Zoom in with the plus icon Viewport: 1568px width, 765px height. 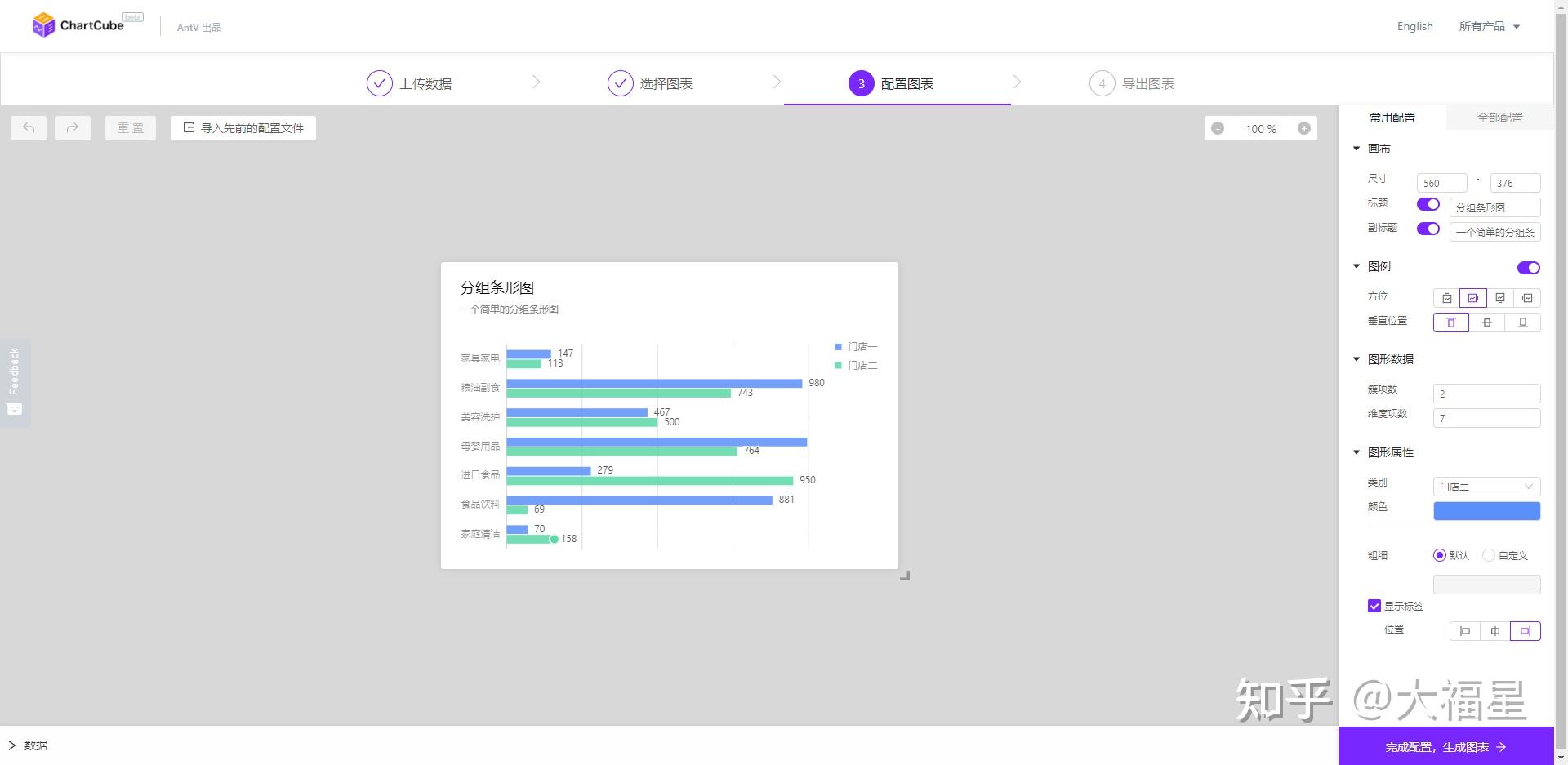[1304, 129]
